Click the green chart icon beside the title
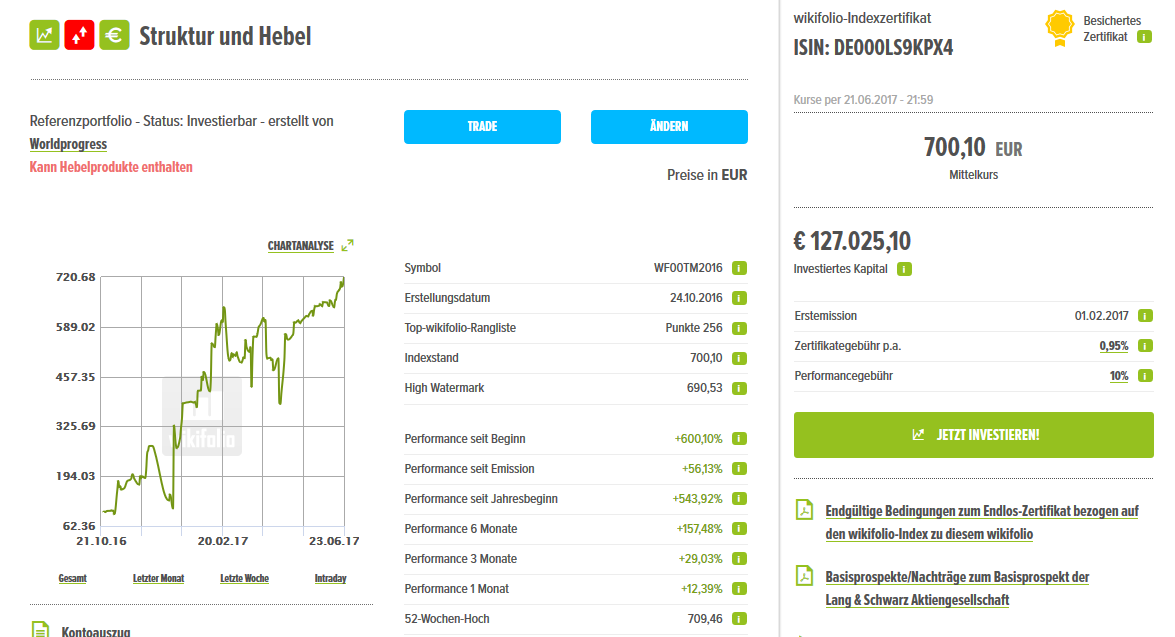Screen dimensions: 1175x637 point(45,35)
